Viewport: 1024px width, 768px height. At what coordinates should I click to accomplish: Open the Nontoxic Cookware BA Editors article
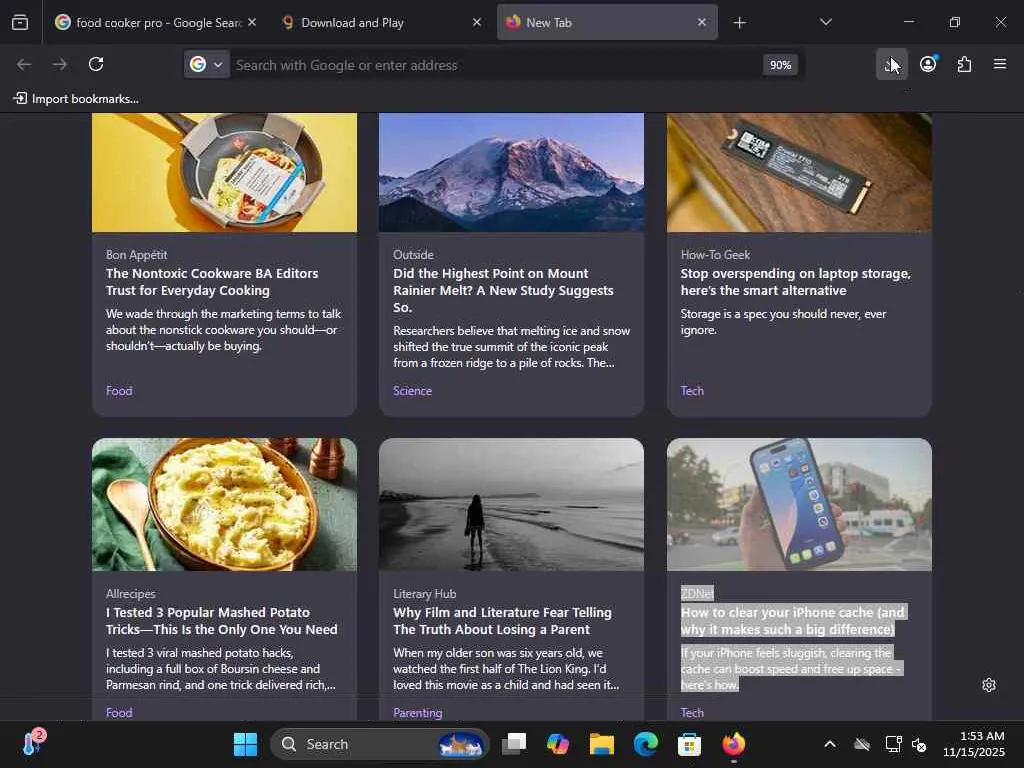coord(212,281)
